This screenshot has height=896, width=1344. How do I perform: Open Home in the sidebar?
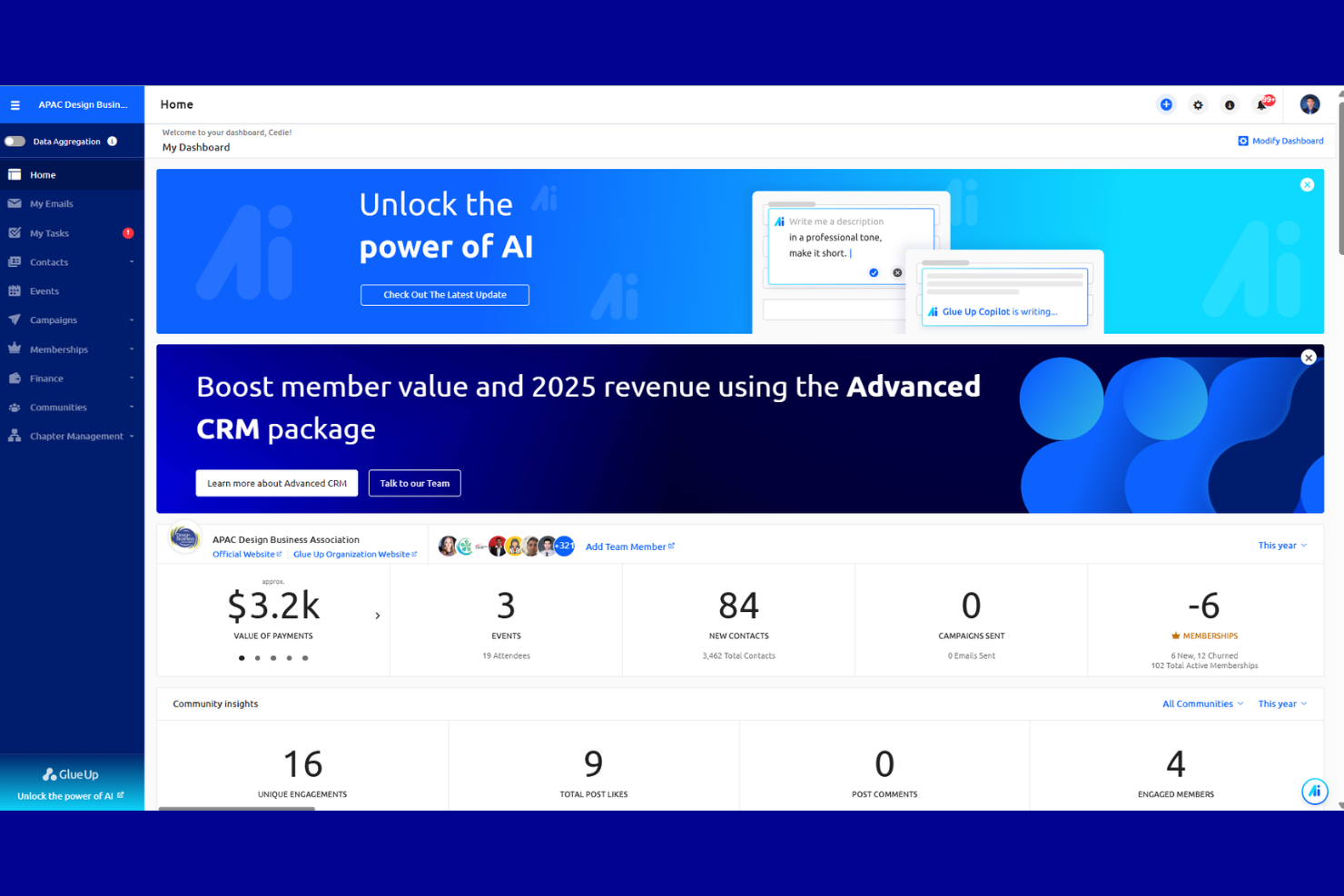click(x=72, y=175)
